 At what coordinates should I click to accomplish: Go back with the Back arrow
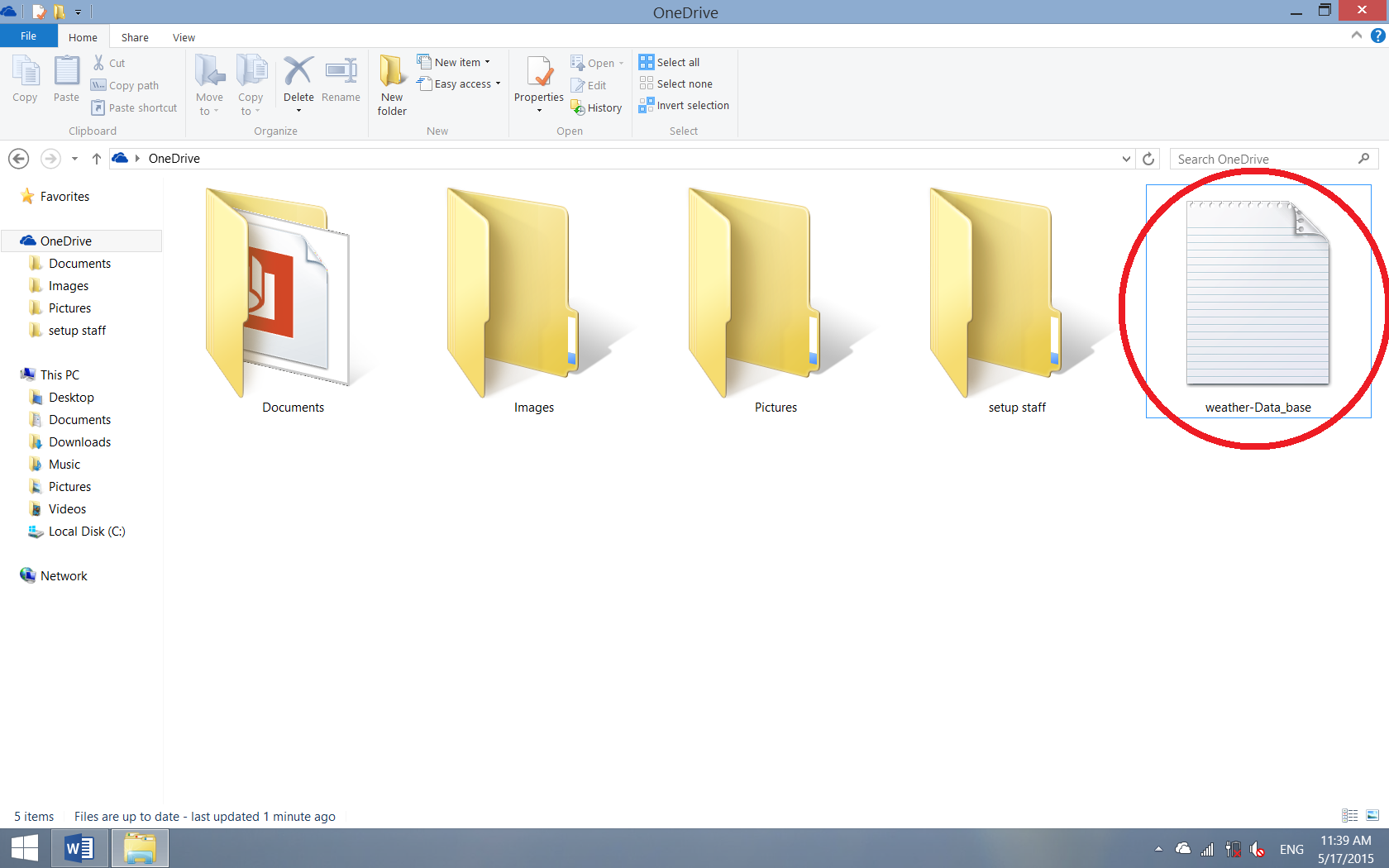pos(18,158)
